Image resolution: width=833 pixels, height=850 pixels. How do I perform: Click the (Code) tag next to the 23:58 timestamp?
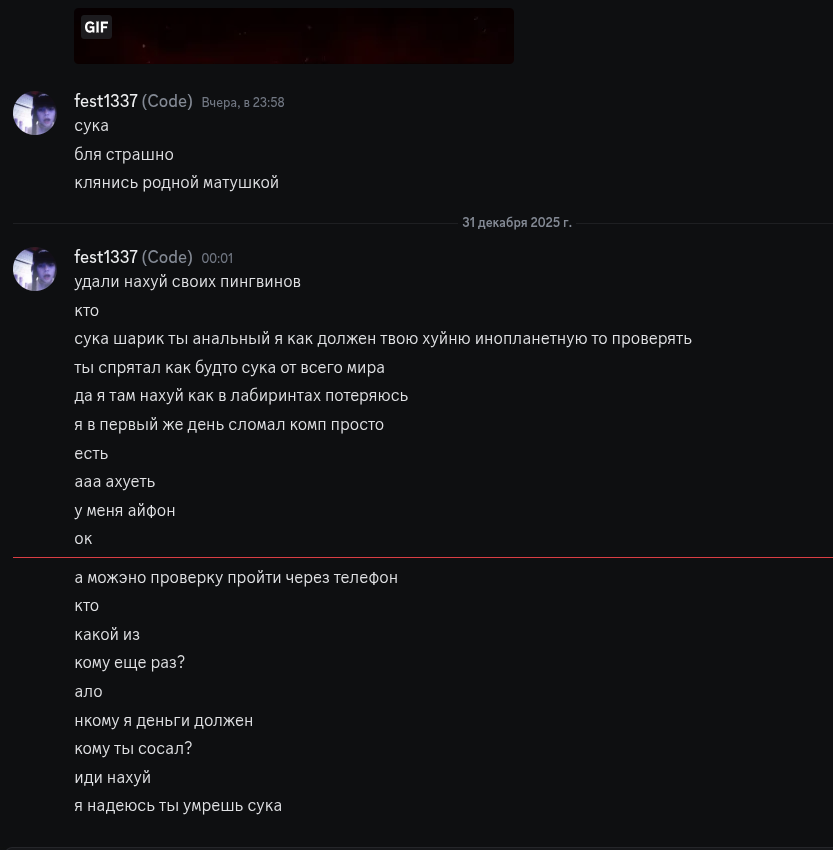coord(167,101)
